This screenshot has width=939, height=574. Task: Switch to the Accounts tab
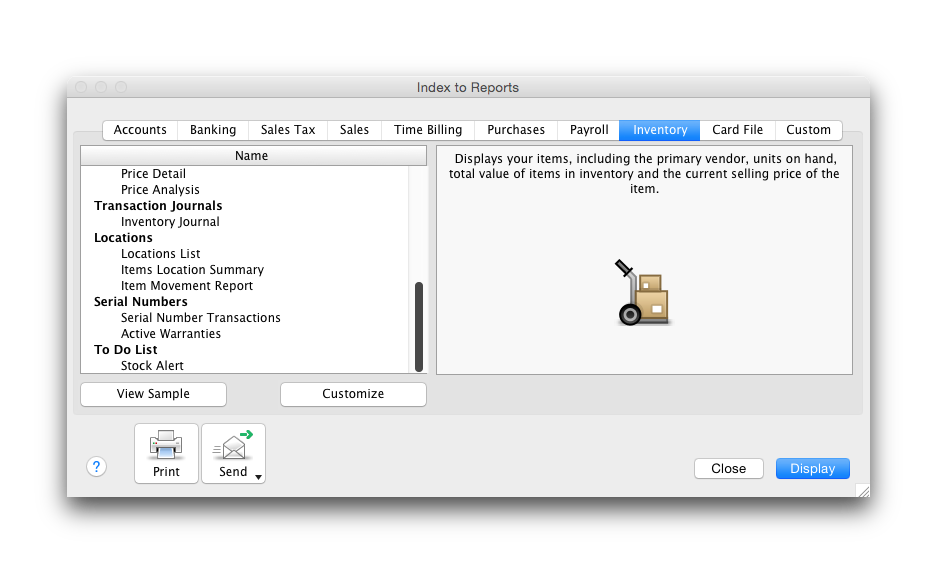point(140,130)
